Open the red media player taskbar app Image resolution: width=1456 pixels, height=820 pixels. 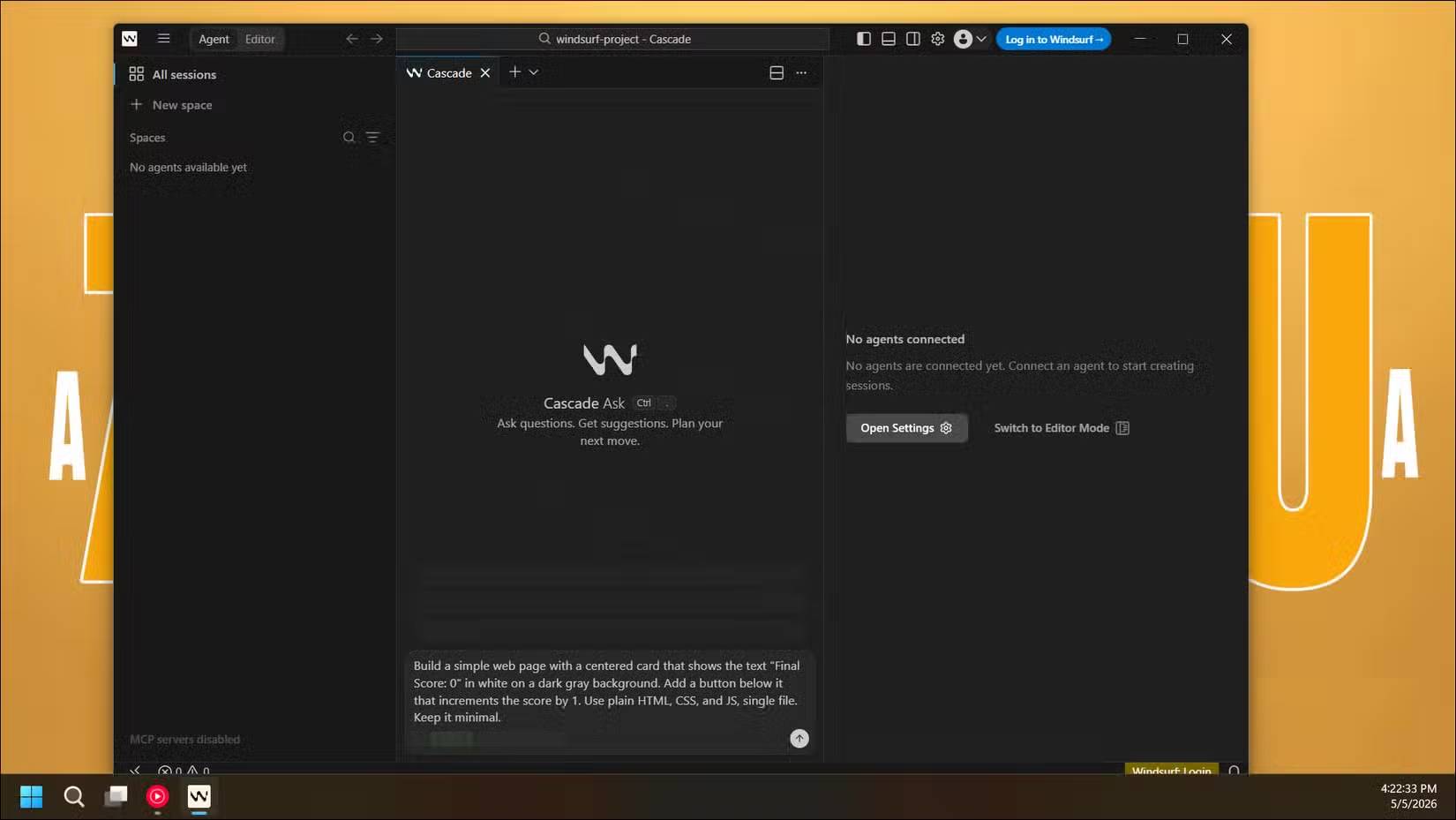coord(157,797)
